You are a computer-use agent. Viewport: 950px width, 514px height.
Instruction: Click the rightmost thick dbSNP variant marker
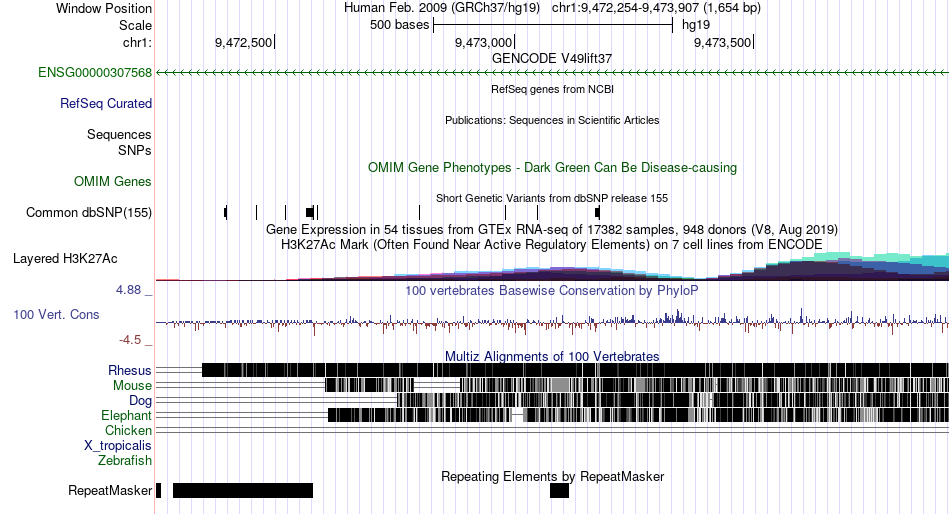pyautogui.click(x=597, y=213)
